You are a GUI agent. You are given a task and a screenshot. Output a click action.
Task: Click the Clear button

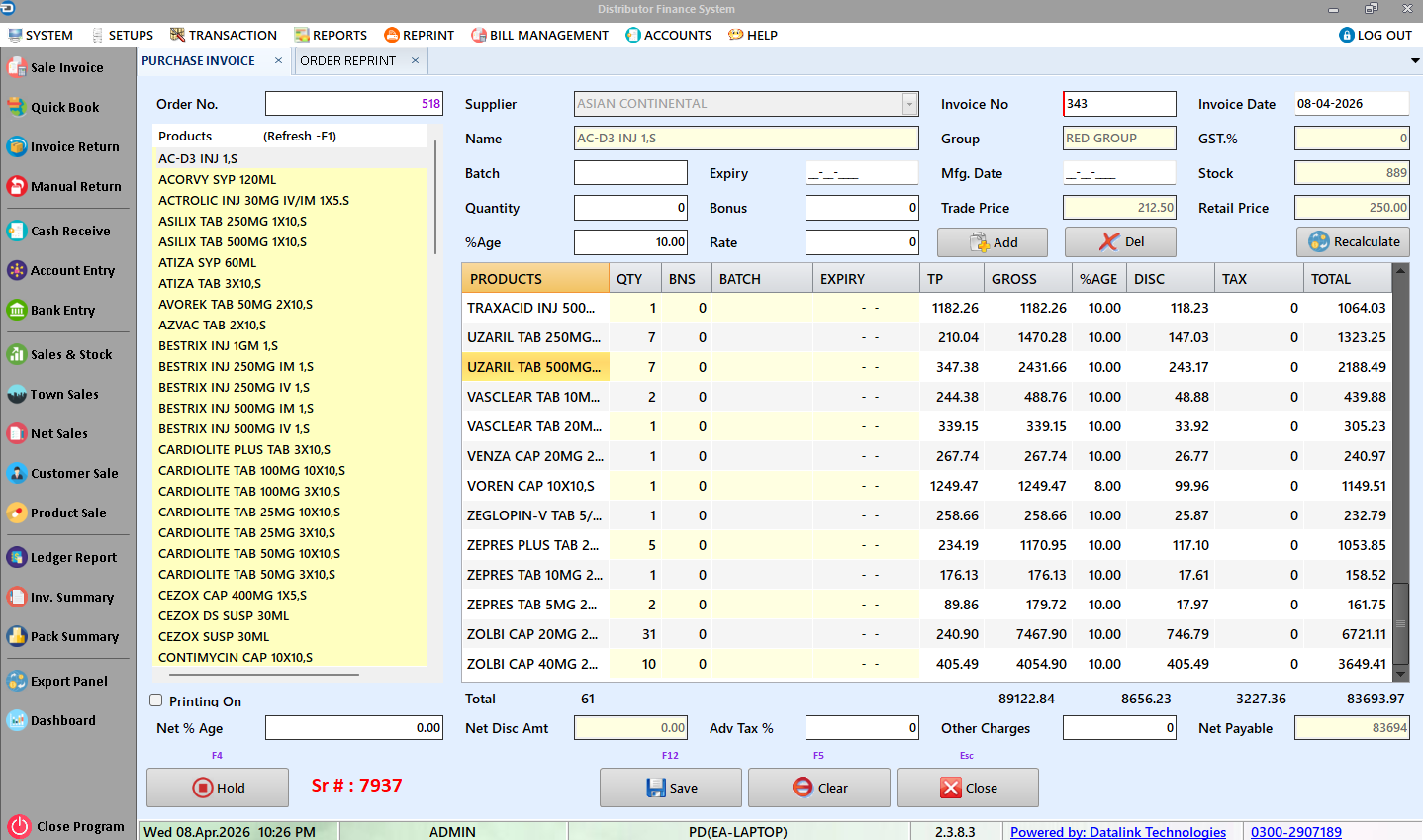tap(819, 788)
